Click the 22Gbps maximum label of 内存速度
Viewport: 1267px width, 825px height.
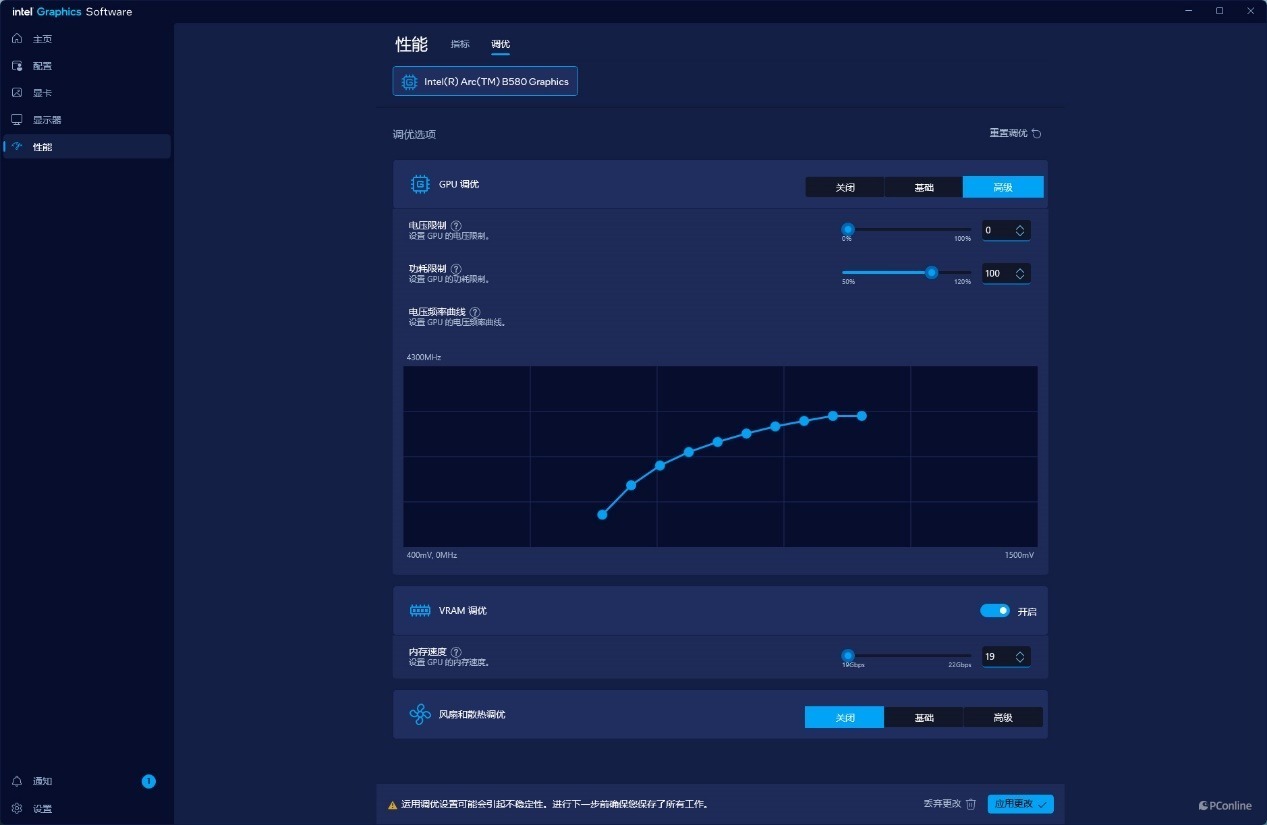(x=960, y=665)
